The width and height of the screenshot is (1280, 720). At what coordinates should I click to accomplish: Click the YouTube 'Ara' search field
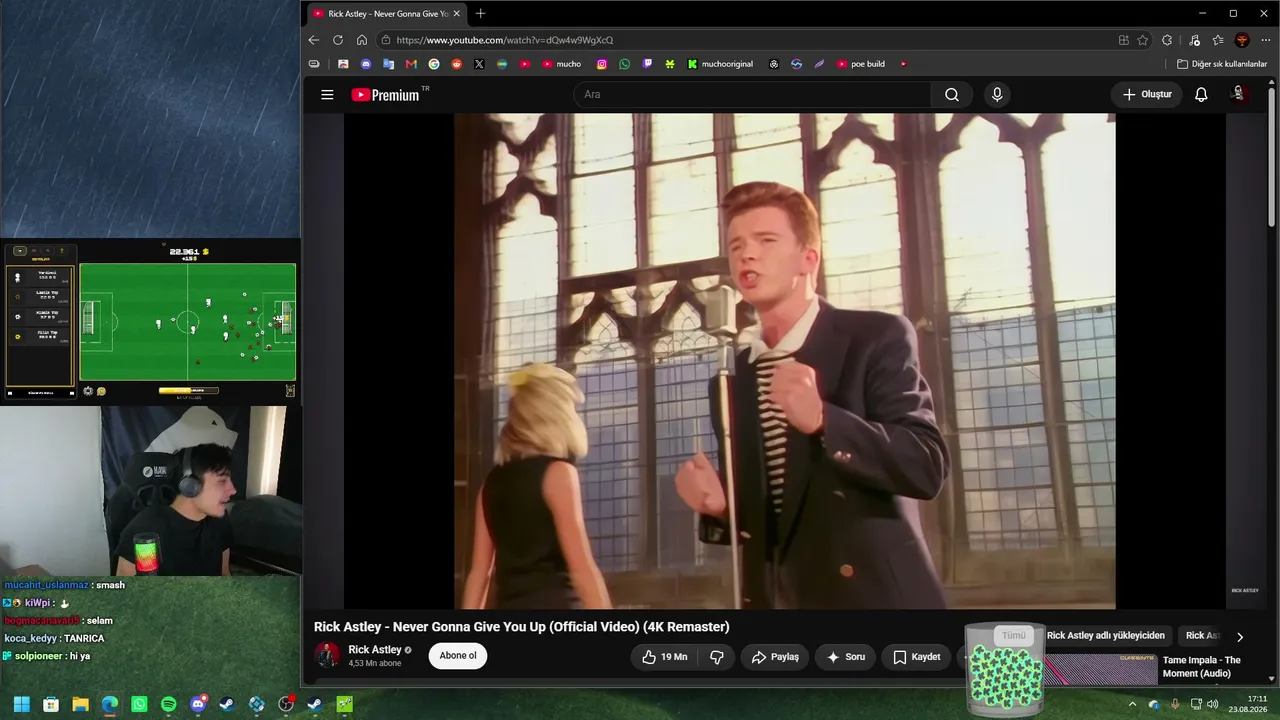coord(752,95)
